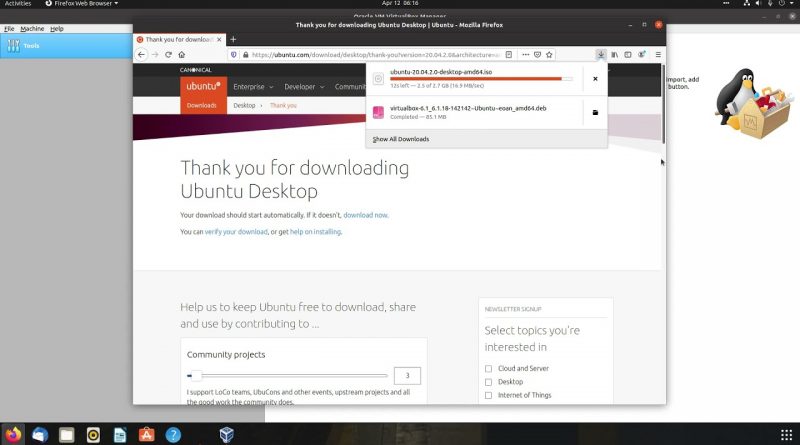Open a new tab with plus button
Image resolution: width=800 pixels, height=445 pixels.
(233, 39)
